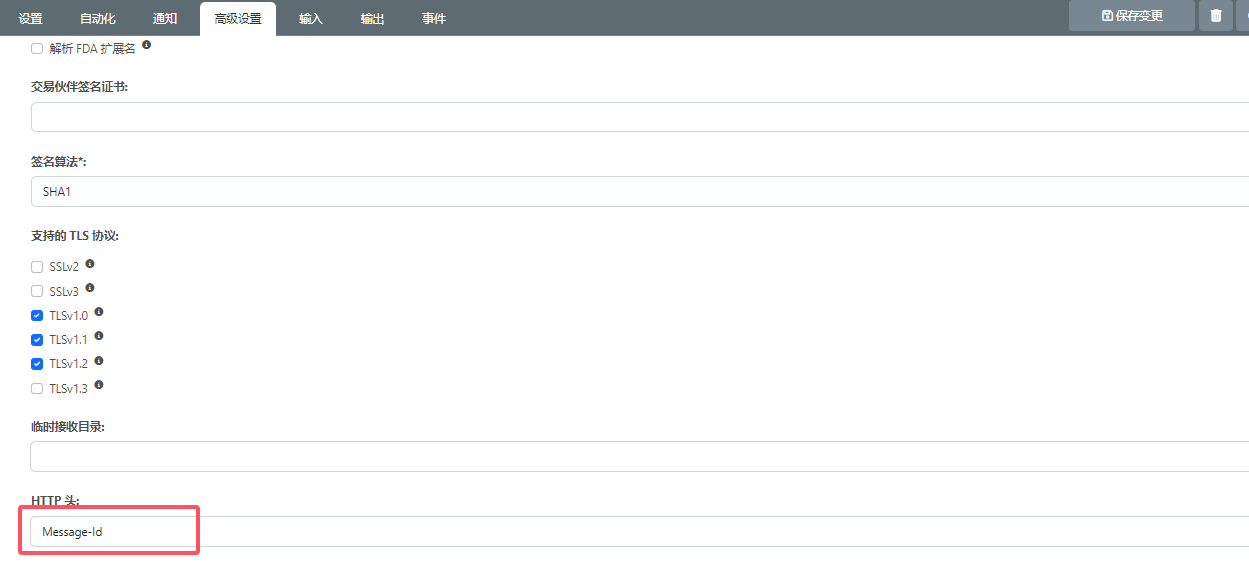Screen dimensions: 1249x568
Task: Click the 临时接收目录 text field
Action: click(x=639, y=456)
